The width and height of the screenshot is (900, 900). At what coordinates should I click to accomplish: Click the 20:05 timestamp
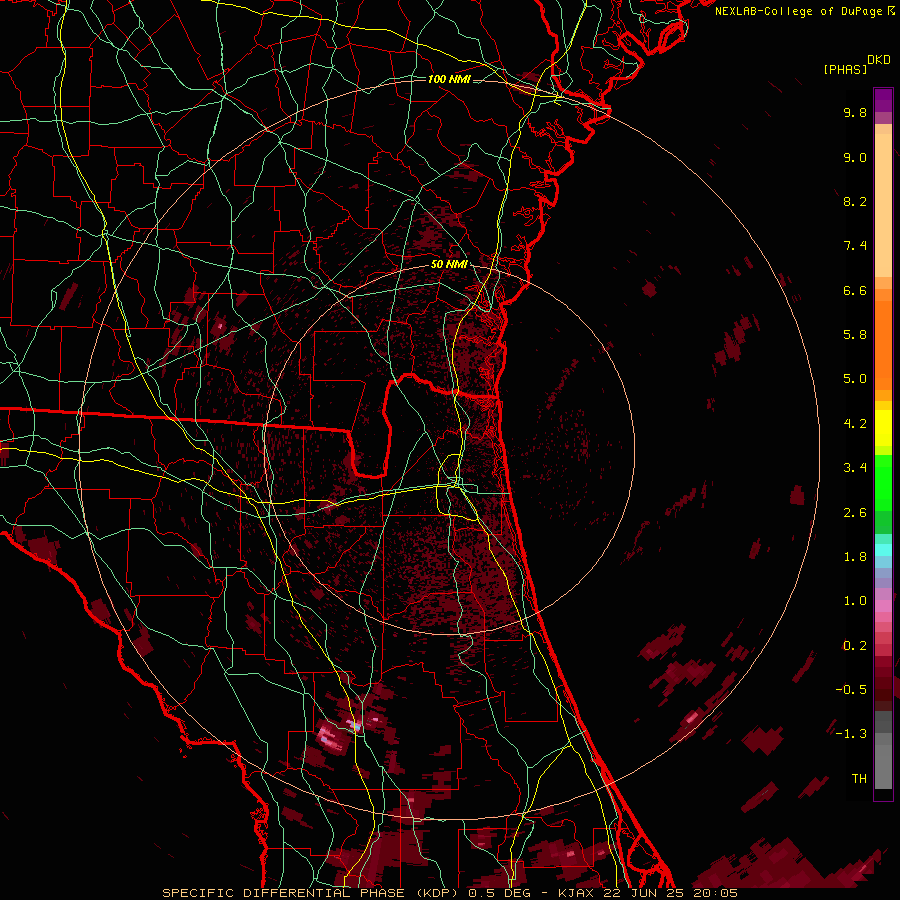(715, 893)
